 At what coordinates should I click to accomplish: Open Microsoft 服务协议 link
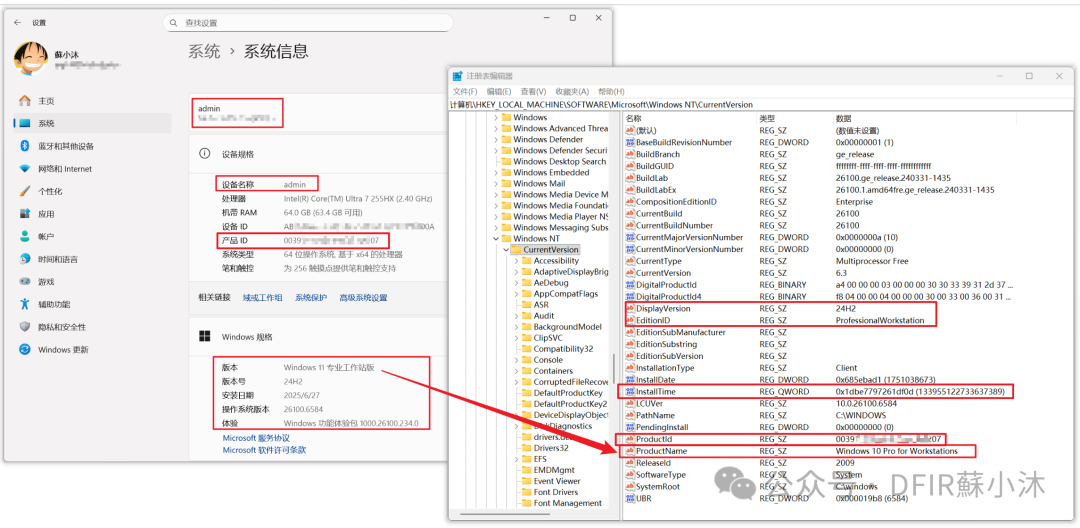click(x=256, y=438)
